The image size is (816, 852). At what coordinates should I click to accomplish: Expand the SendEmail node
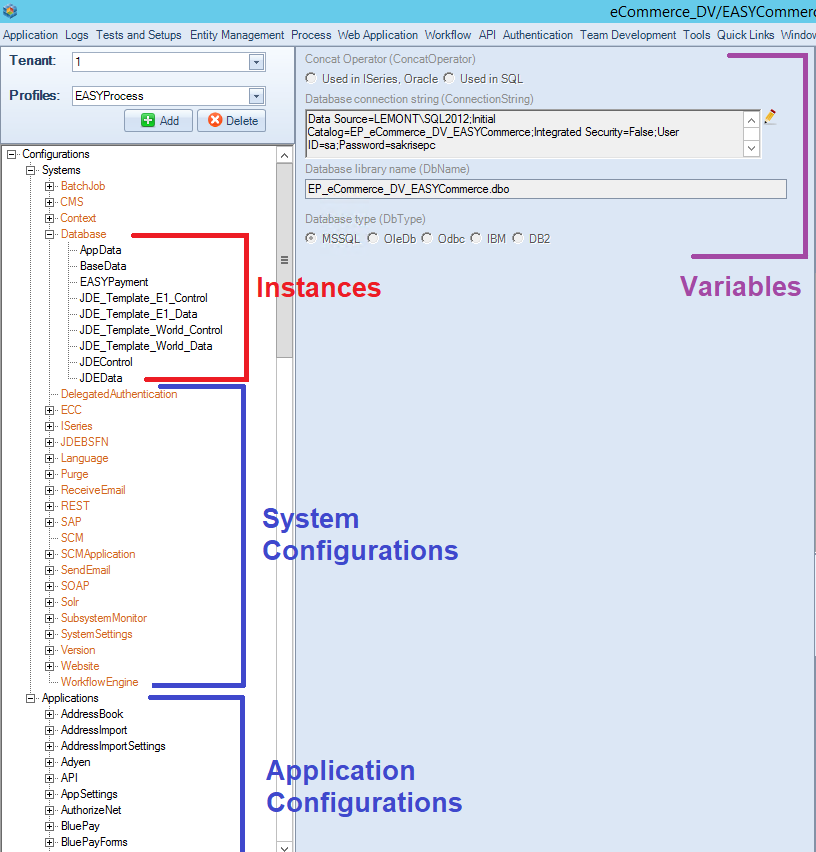tap(49, 570)
